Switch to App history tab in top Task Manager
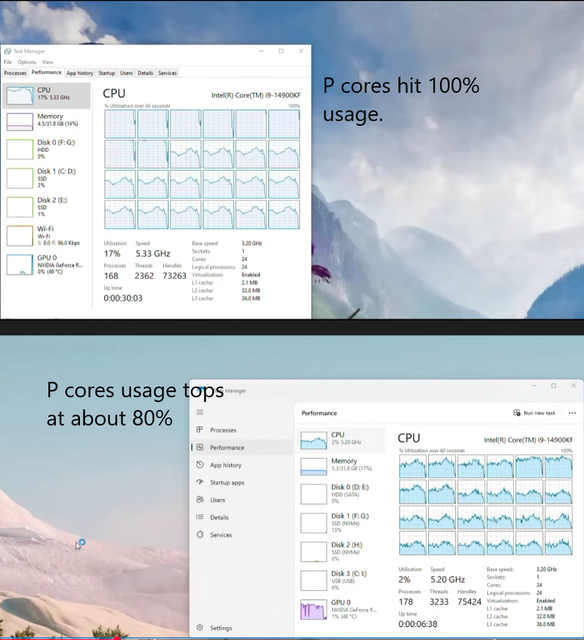The image size is (584, 640). pyautogui.click(x=80, y=73)
